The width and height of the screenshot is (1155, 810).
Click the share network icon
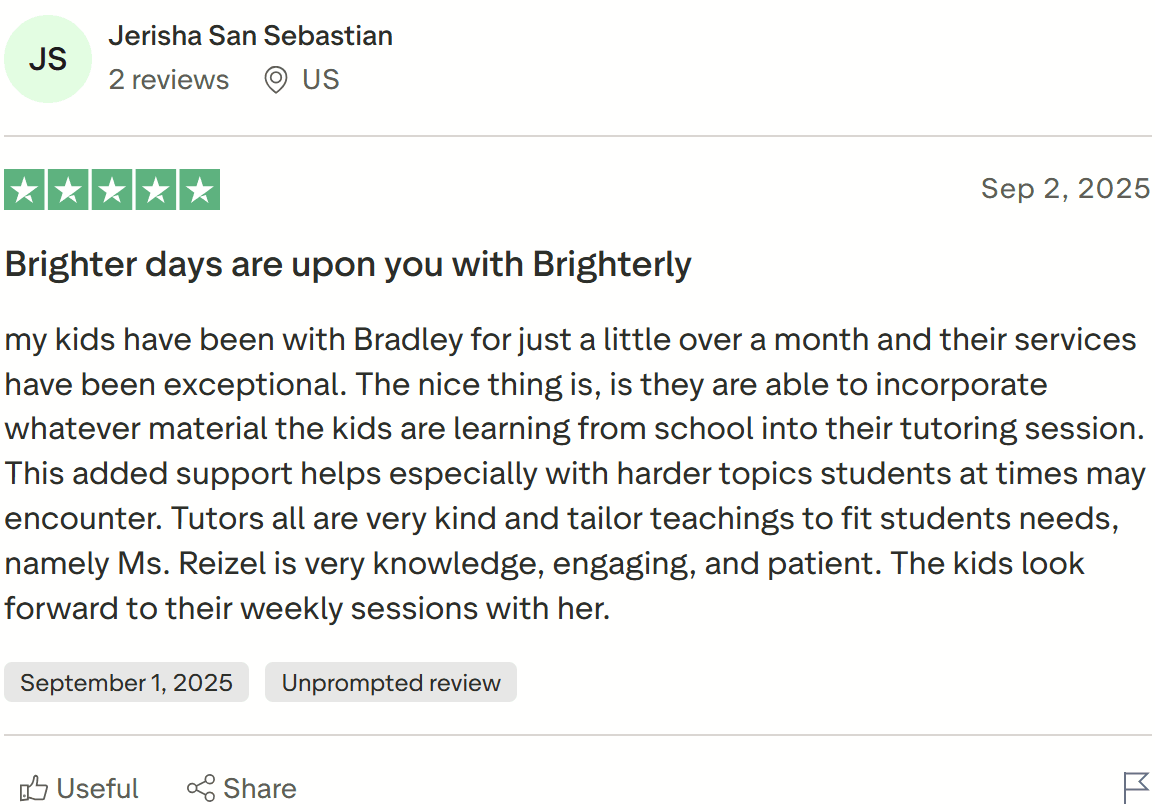click(x=201, y=788)
